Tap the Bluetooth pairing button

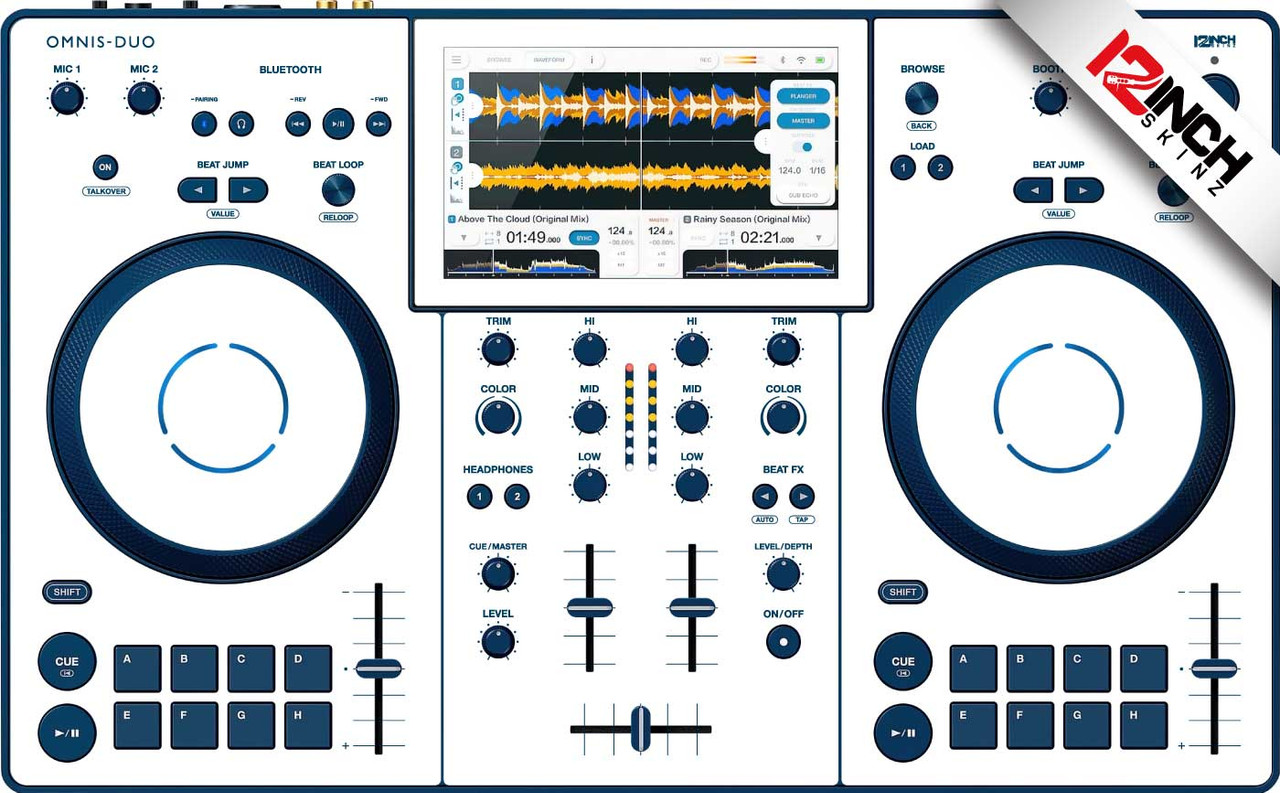(205, 124)
